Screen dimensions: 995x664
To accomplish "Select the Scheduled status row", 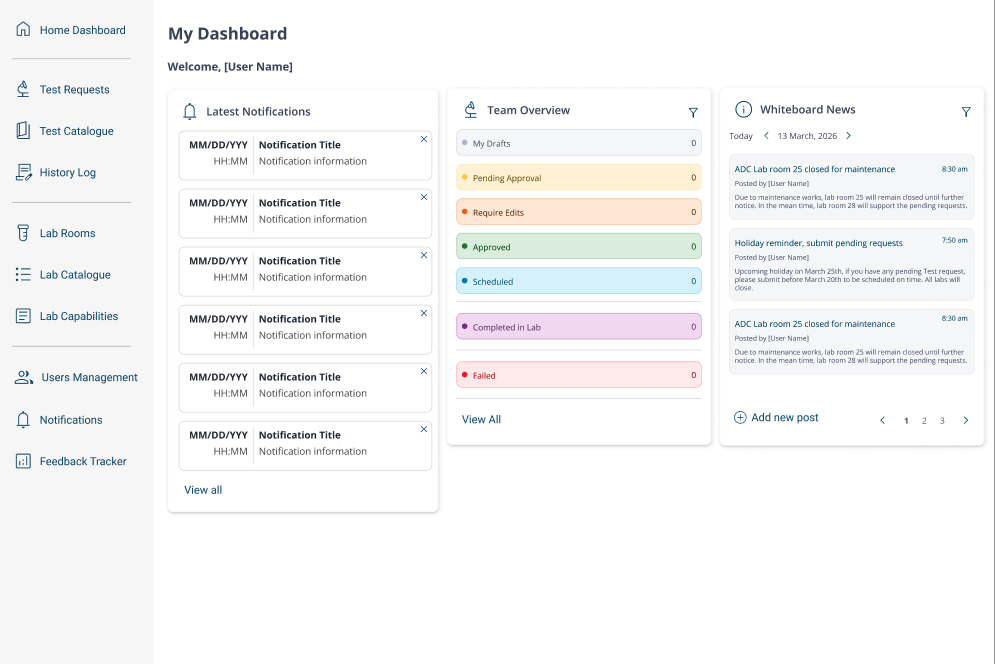I will pyautogui.click(x=579, y=281).
